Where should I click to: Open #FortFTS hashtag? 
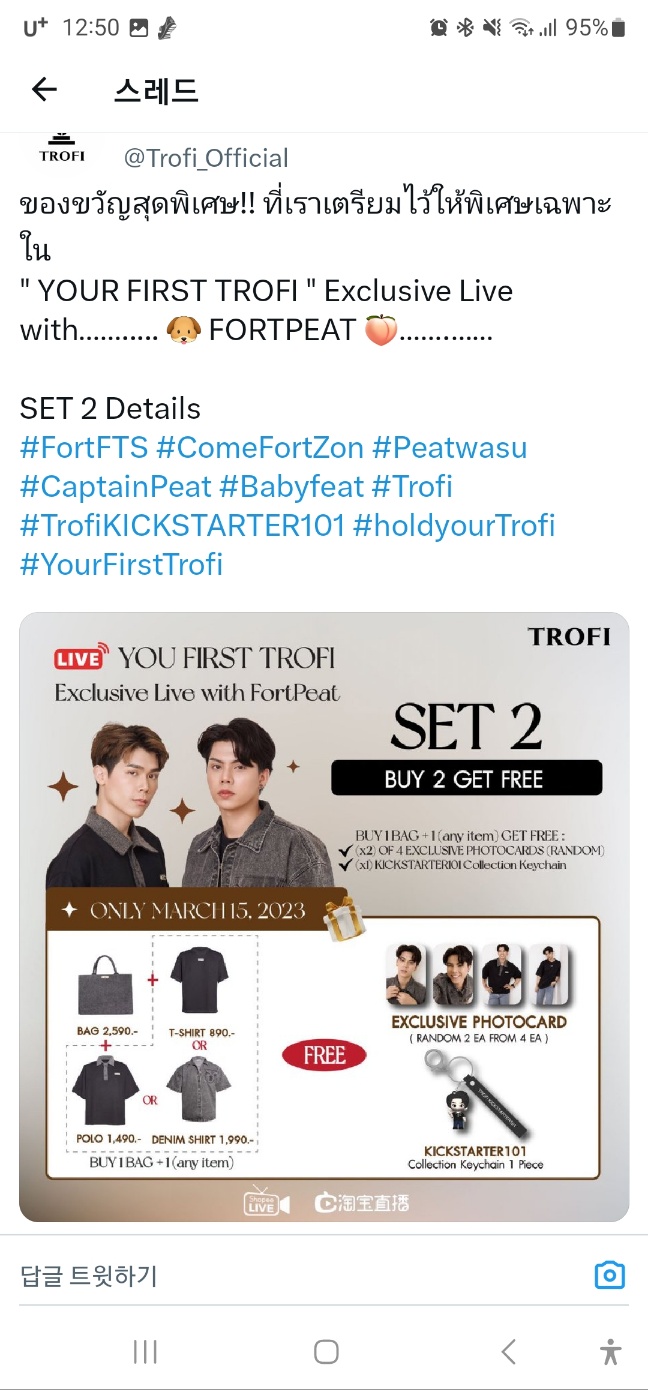(x=84, y=447)
